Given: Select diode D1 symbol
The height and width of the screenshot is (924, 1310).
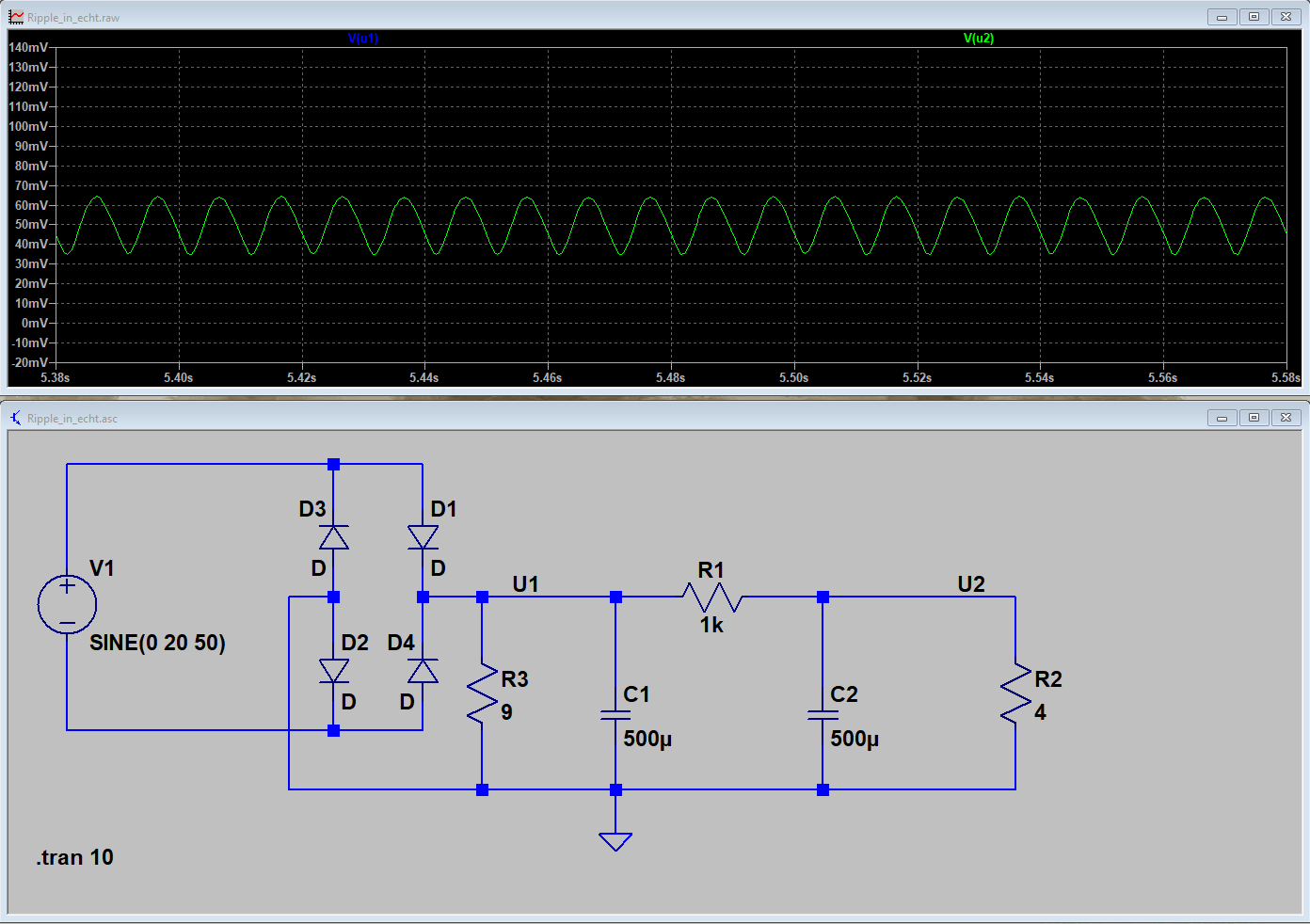Looking at the screenshot, I should (423, 537).
